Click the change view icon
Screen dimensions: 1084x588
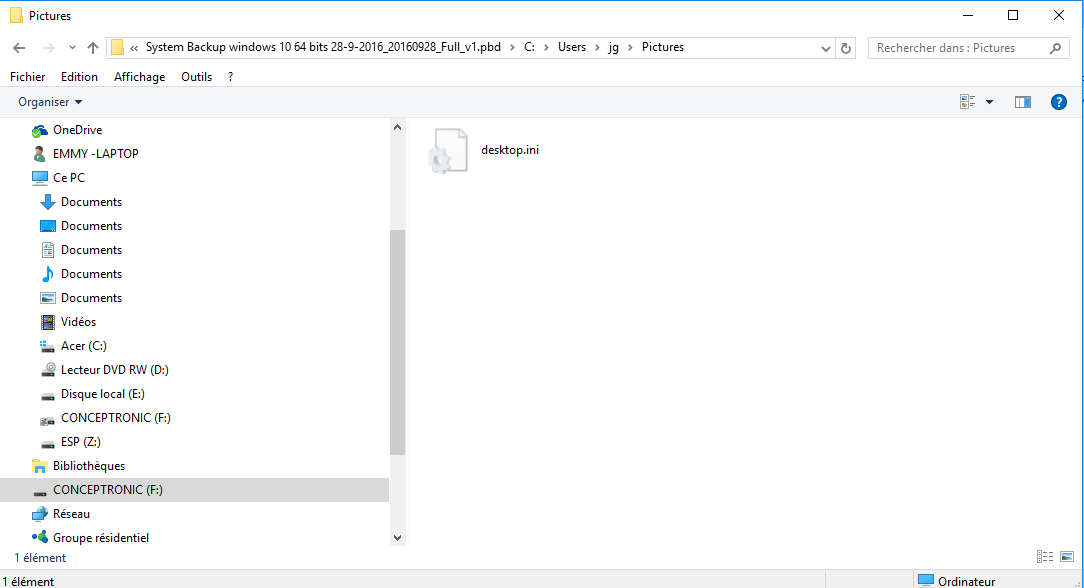pos(968,102)
